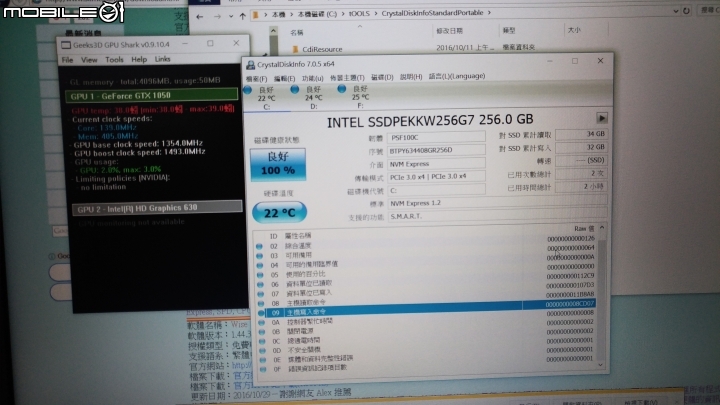Screen dimensions: 720x405
Task: Click the 修改日期 column header in Explorer
Action: coord(449,31)
